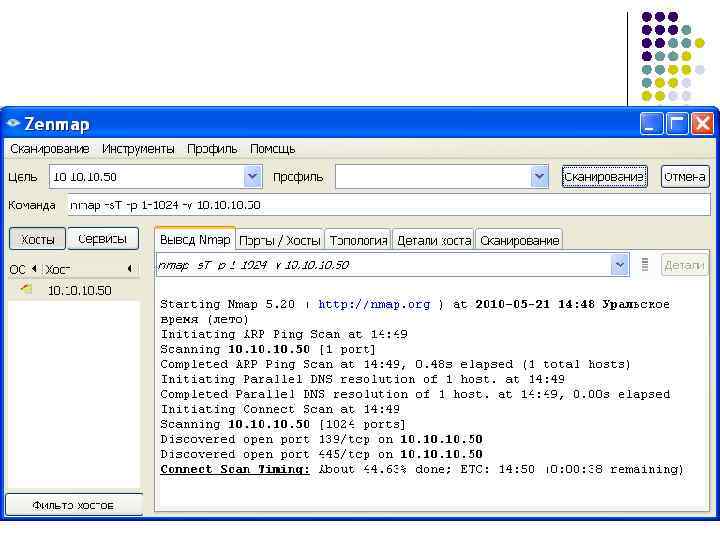This screenshot has height=540, width=720.
Task: Click the OS icon next to host 10.10.10.50
Action: [x=26, y=289]
